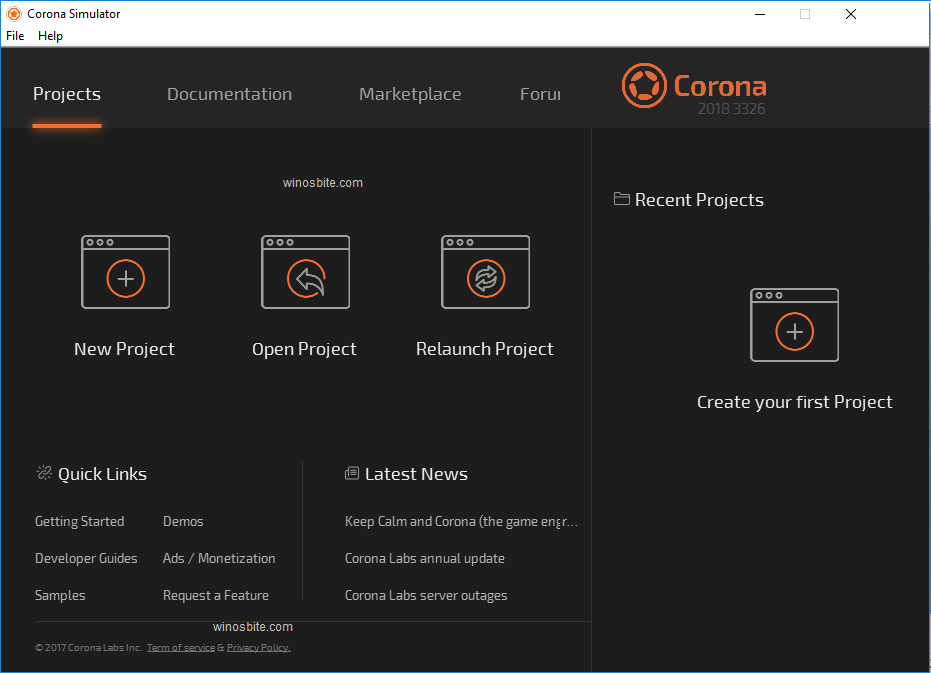
Task: Open the Samples quick link
Action: pyautogui.click(x=60, y=595)
